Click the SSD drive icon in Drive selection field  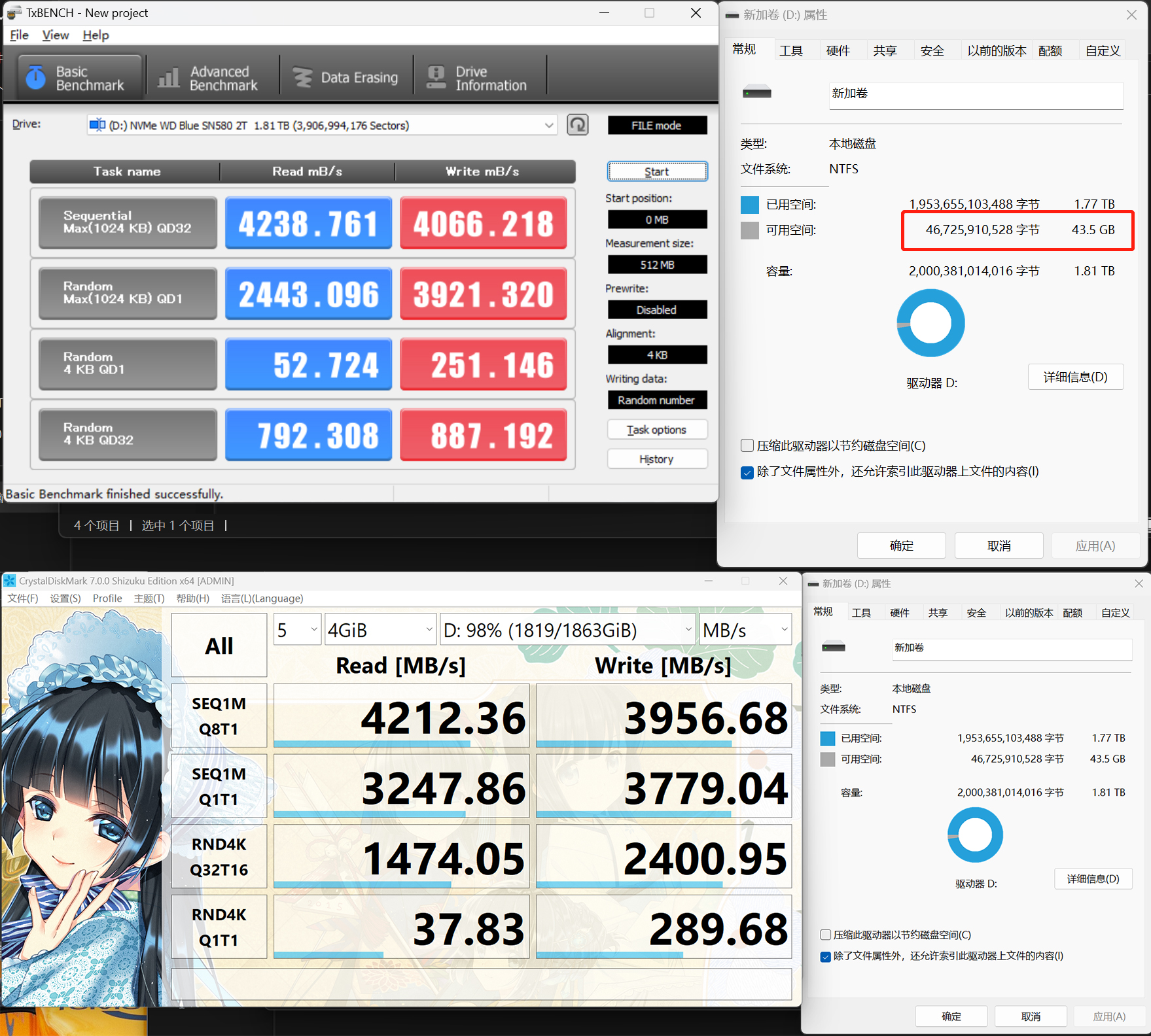click(x=97, y=125)
